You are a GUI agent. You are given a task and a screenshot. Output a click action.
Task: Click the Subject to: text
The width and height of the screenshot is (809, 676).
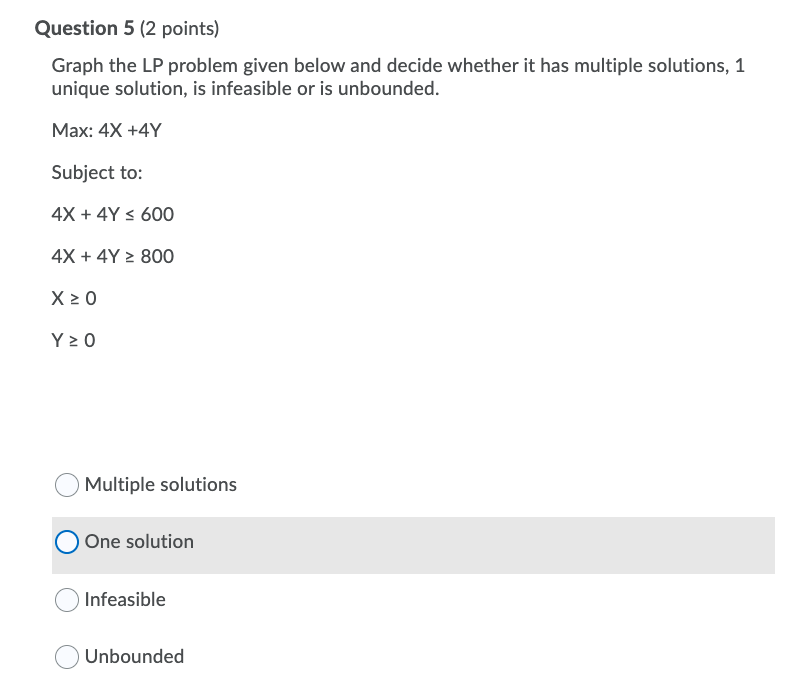coord(96,172)
